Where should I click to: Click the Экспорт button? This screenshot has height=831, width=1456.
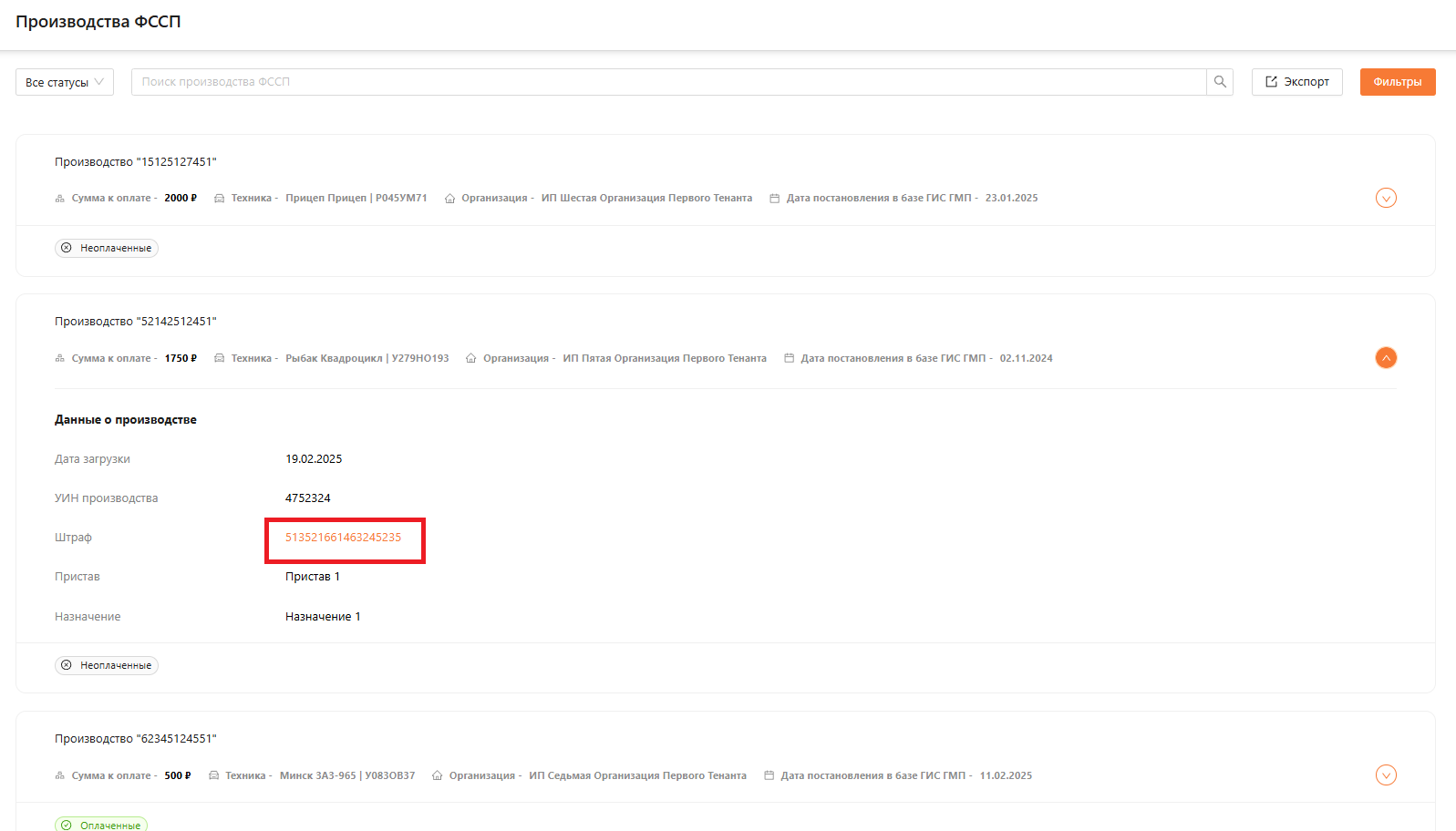coord(1296,82)
